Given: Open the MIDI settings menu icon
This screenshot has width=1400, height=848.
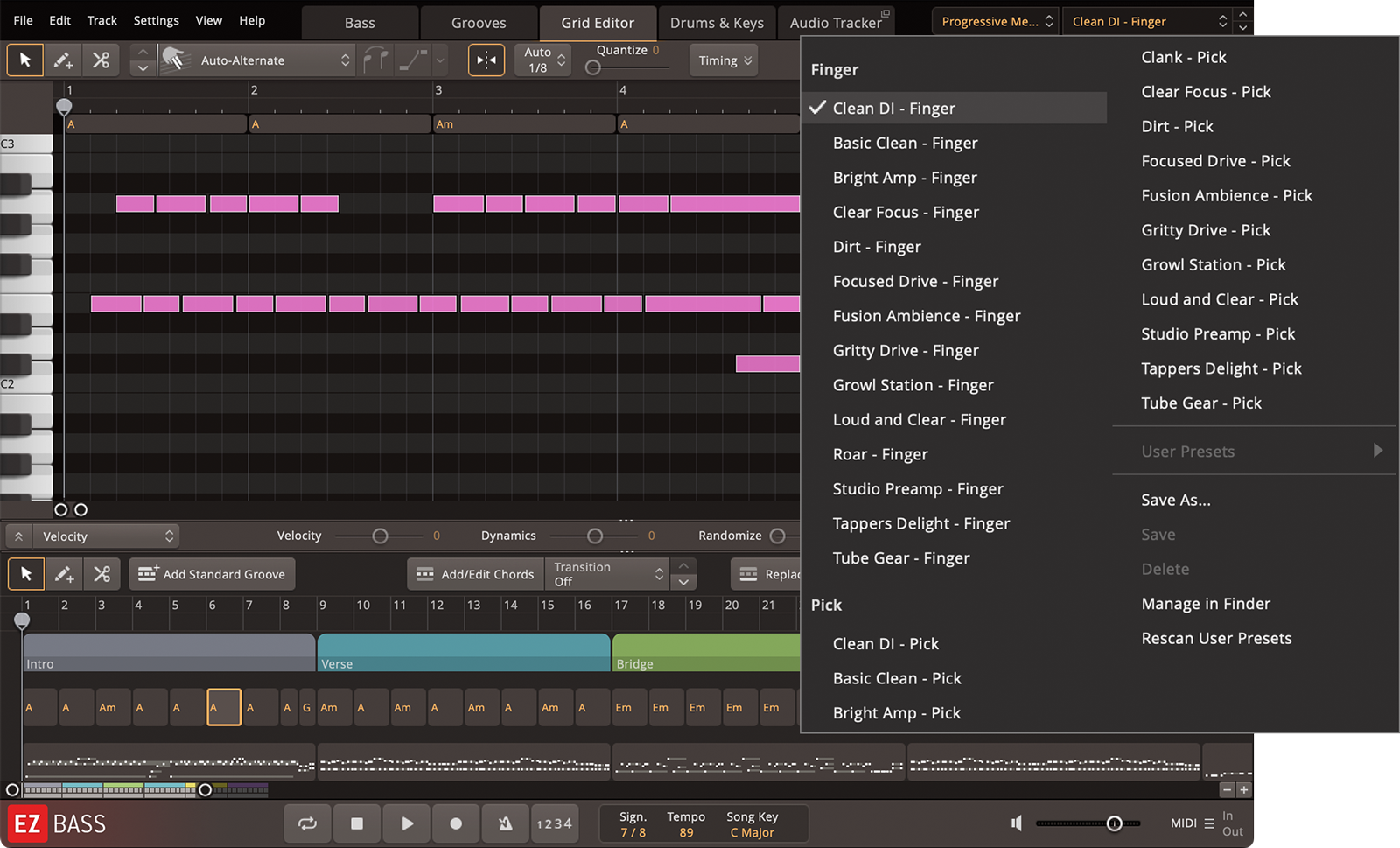Looking at the screenshot, I should tap(1209, 823).
